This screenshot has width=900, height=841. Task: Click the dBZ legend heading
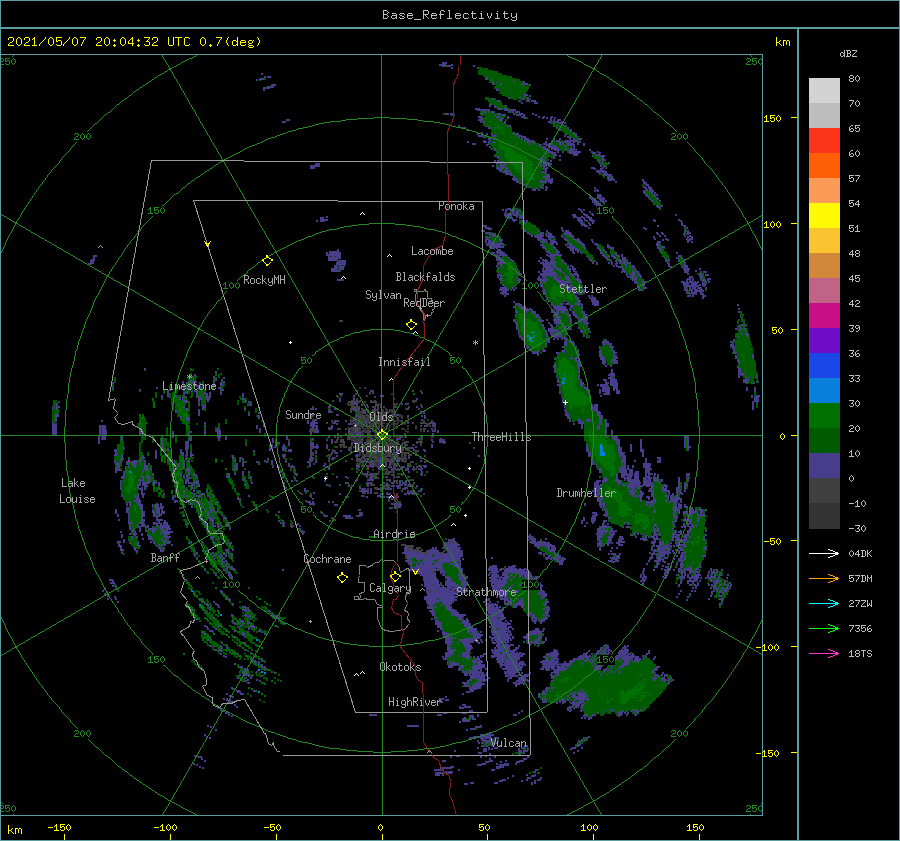[x=848, y=53]
